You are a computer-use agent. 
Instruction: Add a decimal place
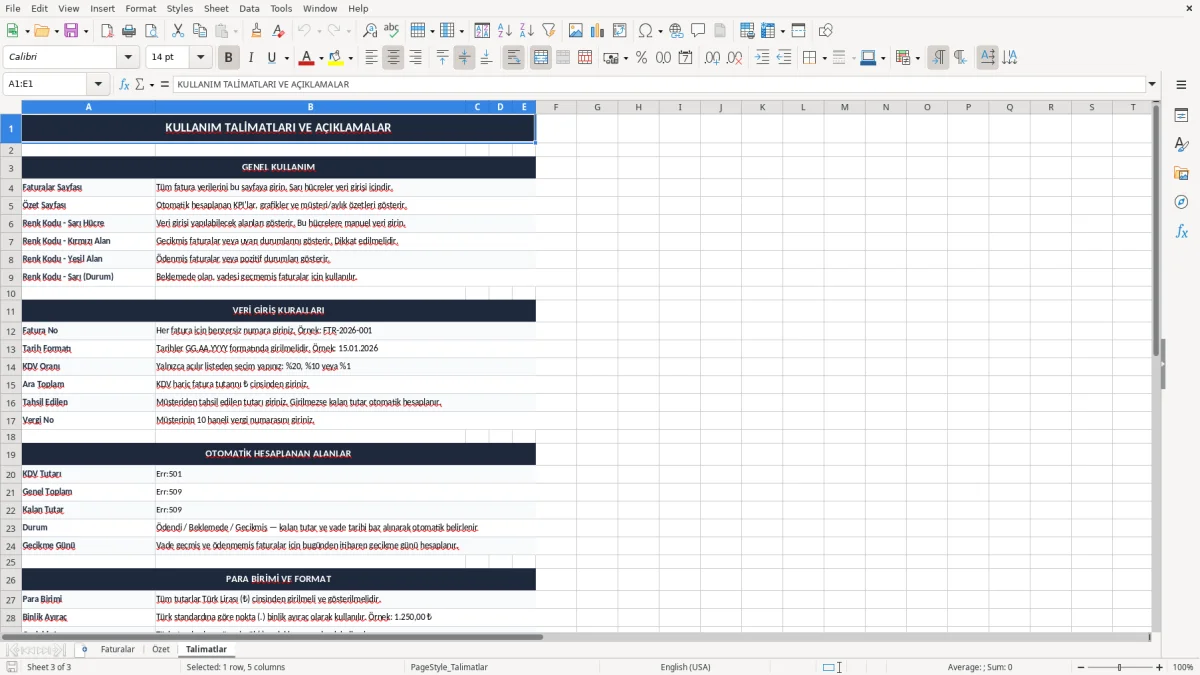click(712, 58)
